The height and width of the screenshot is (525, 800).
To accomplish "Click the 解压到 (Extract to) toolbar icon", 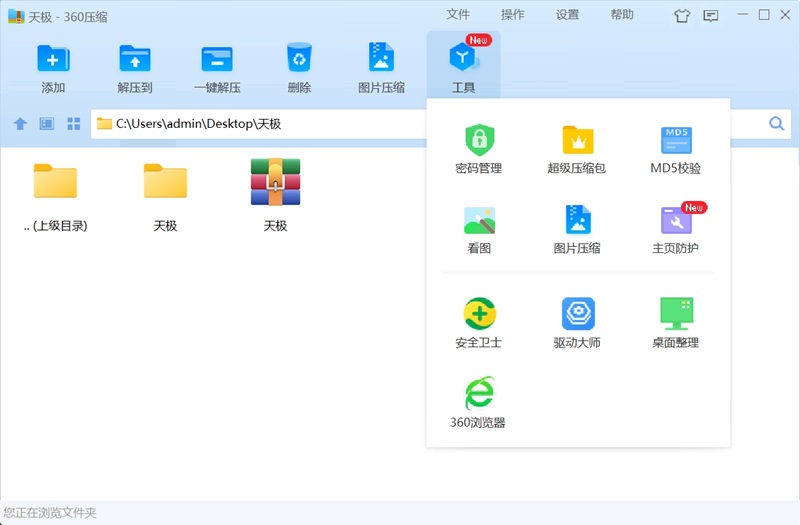I will 135,58.
